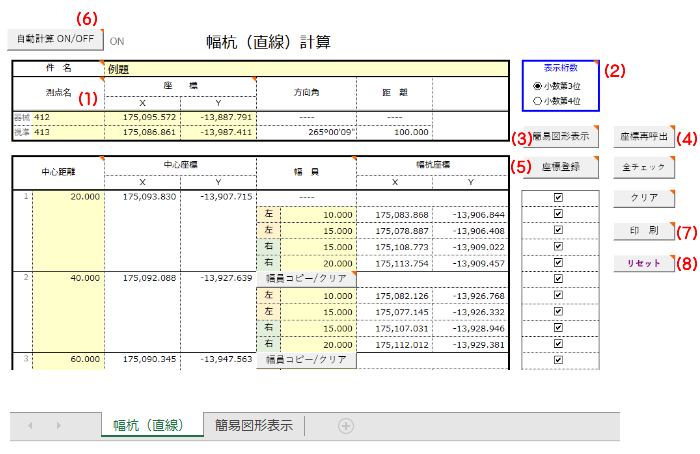This screenshot has width=700, height=454.
Task: Switch to the 簡易図形表示 sheet tab
Action: 254,426
